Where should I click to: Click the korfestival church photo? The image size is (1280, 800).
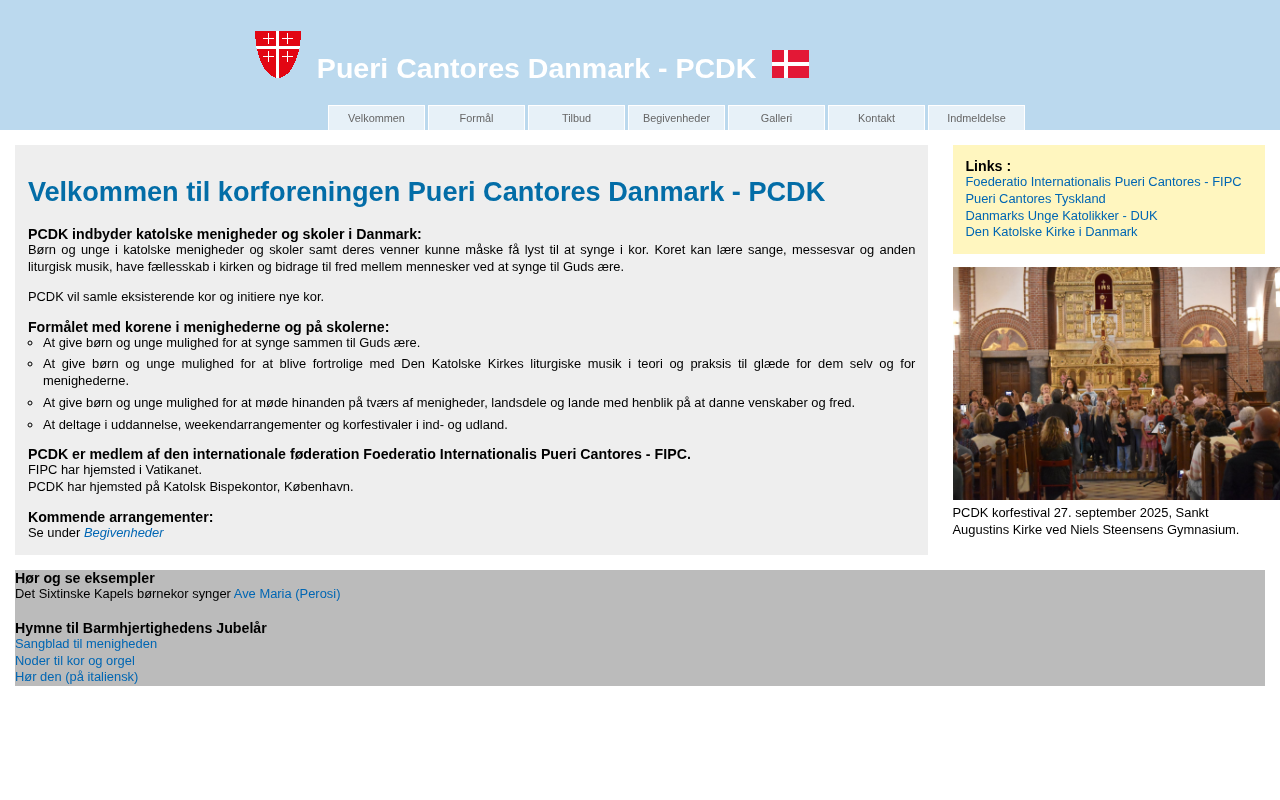coord(1116,383)
